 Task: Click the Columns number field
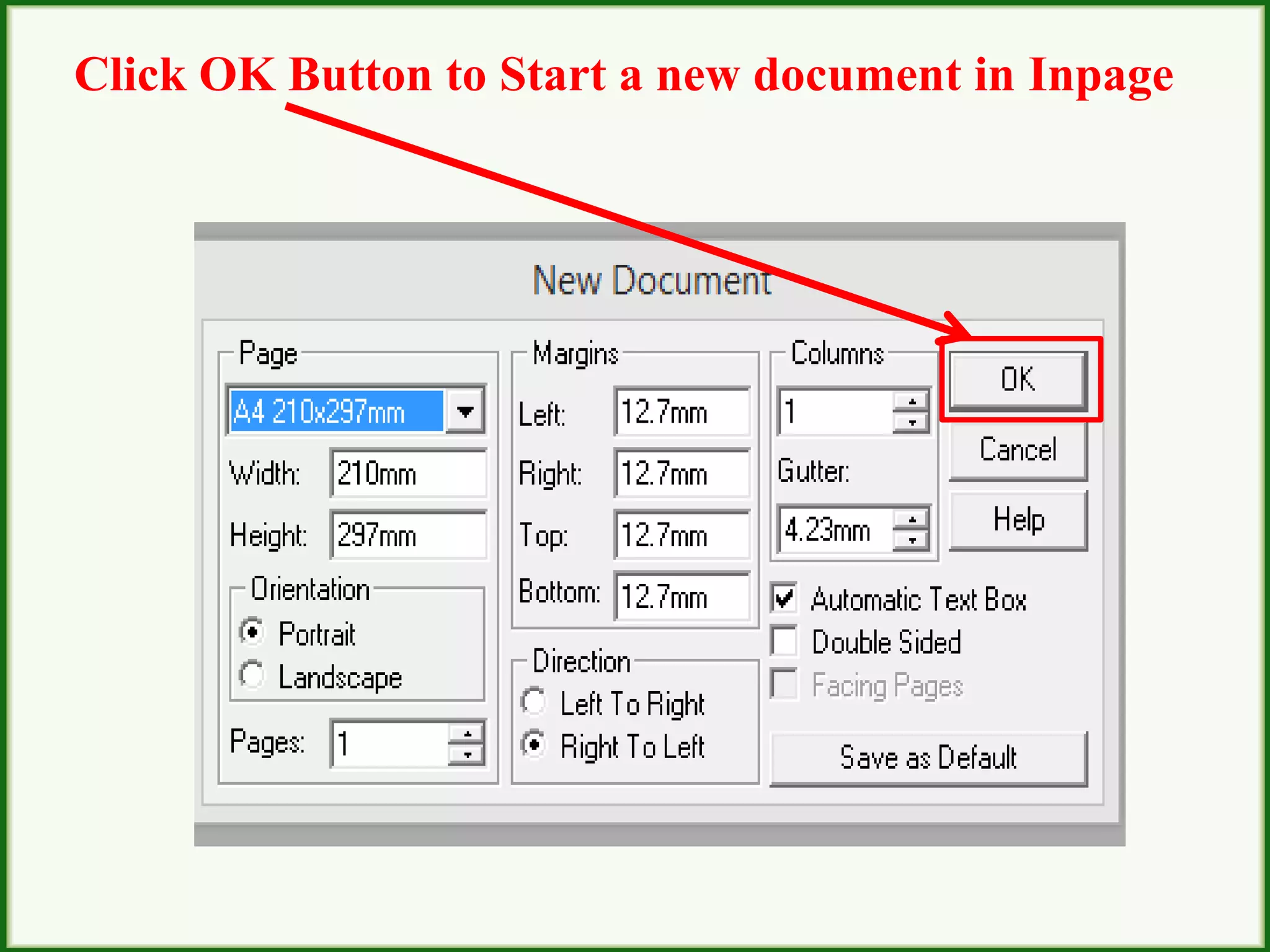pos(835,412)
